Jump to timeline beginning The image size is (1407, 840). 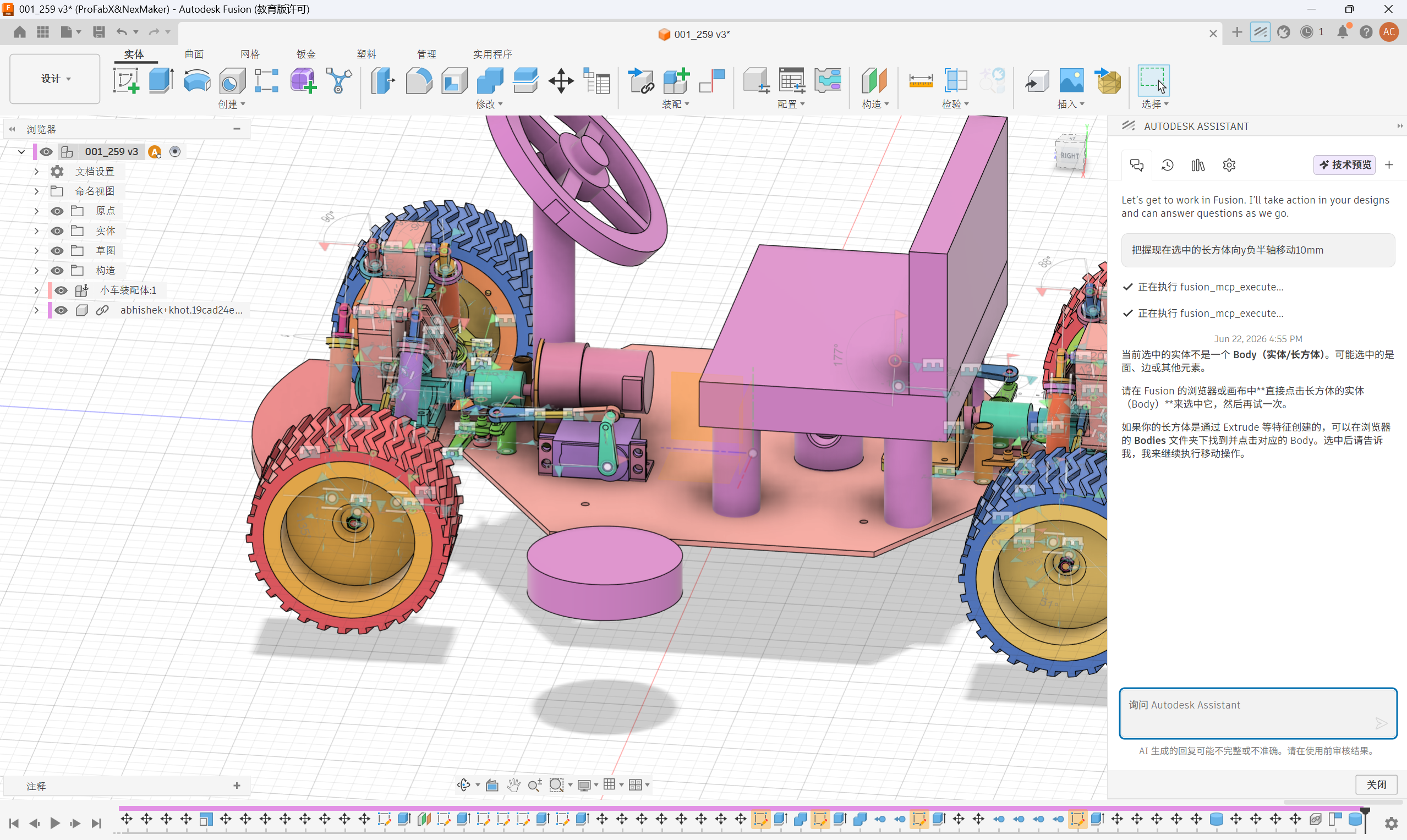pyautogui.click(x=14, y=823)
